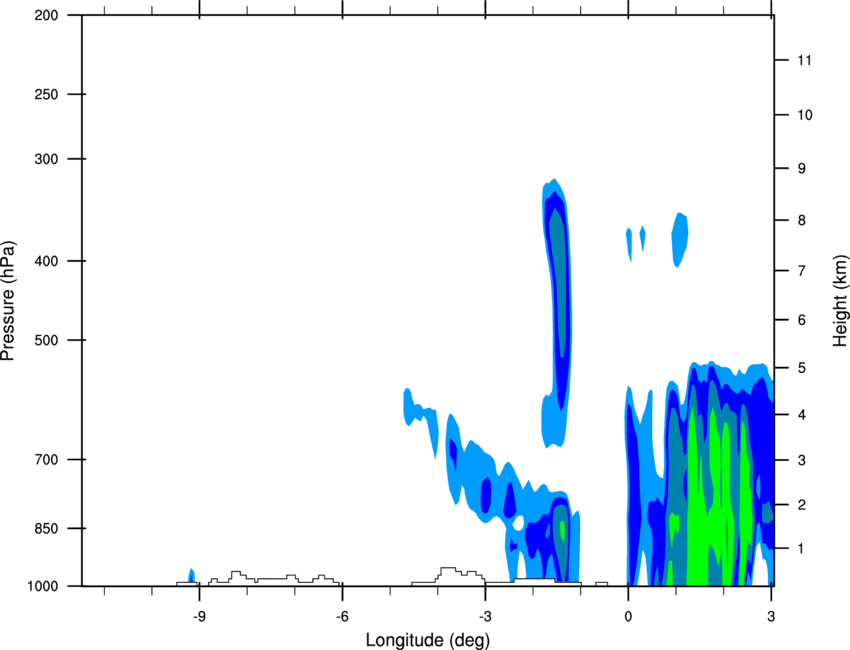Pick the 10 km height label
The width and height of the screenshot is (850, 650).
pyautogui.click(x=804, y=115)
